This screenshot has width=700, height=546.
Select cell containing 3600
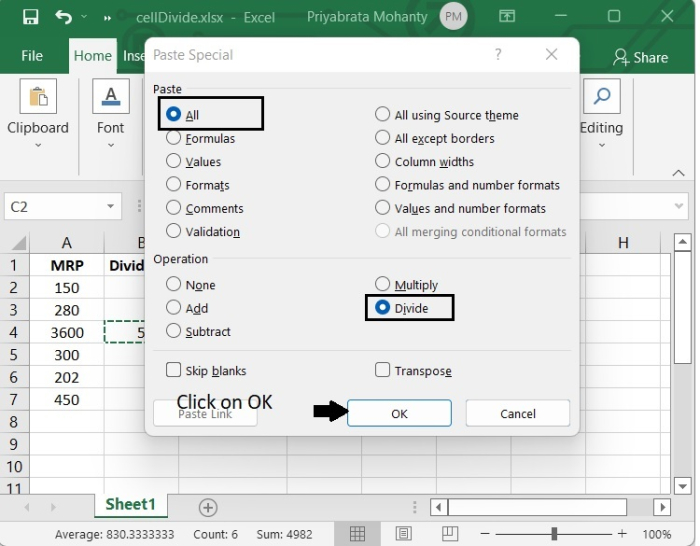tap(67, 333)
